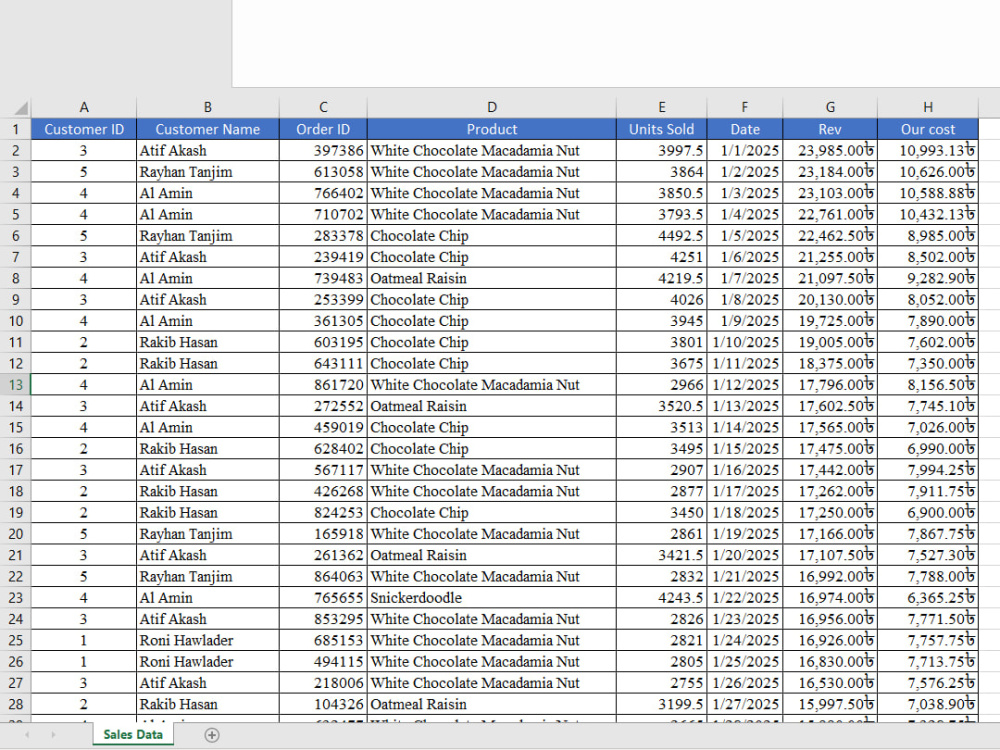Select Oatmeal Raisin in row 14
Screen dimensions: 1000x750
click(x=492, y=406)
